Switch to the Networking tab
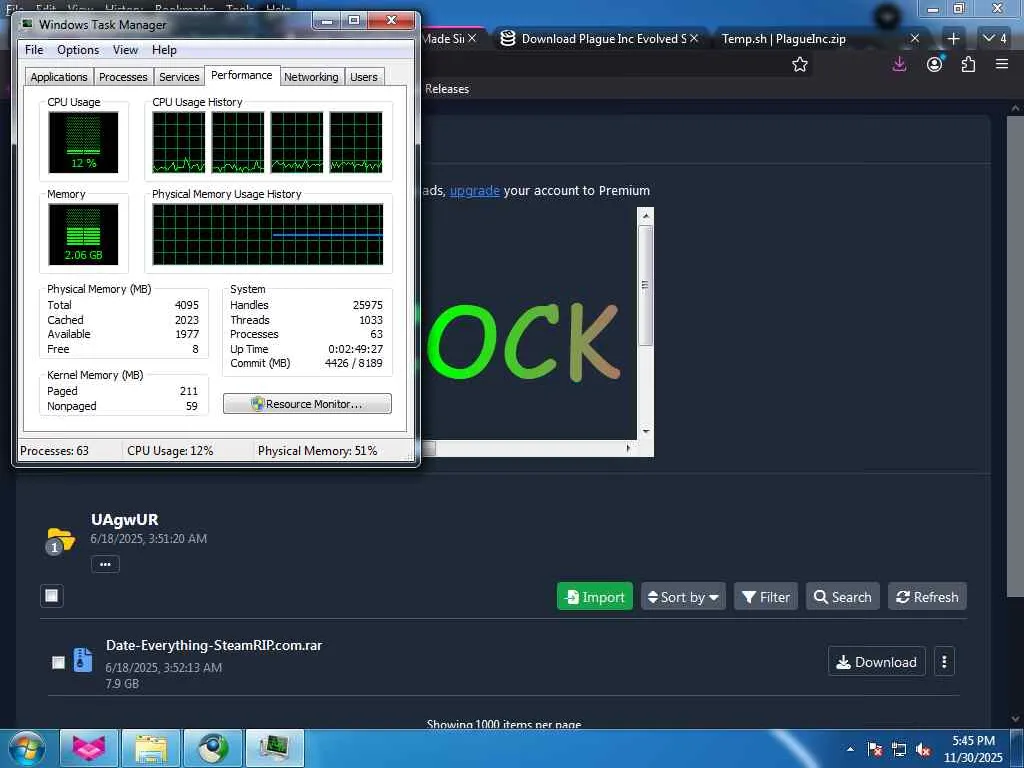 pyautogui.click(x=311, y=77)
